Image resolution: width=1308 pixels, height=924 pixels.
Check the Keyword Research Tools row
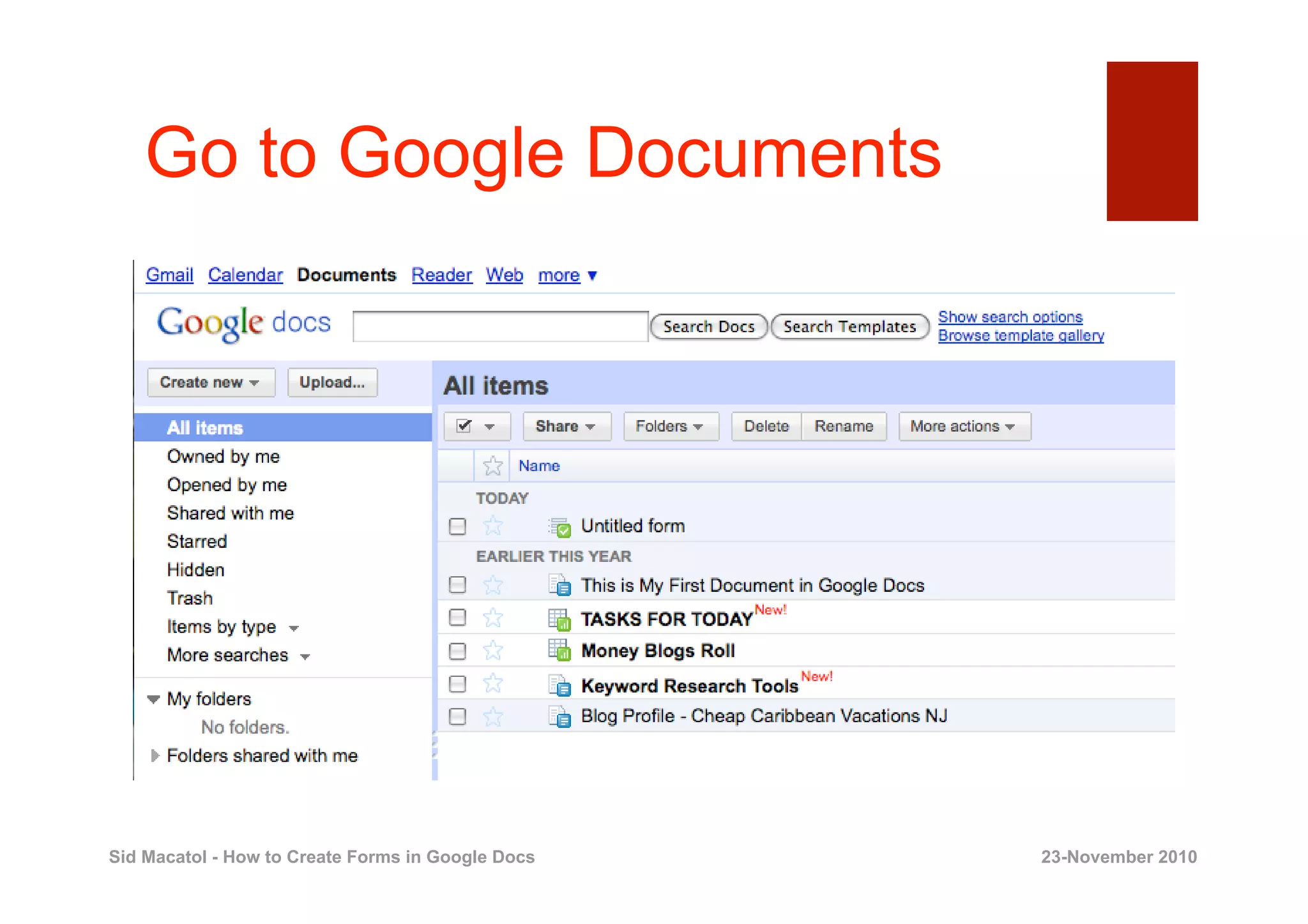coord(457,684)
